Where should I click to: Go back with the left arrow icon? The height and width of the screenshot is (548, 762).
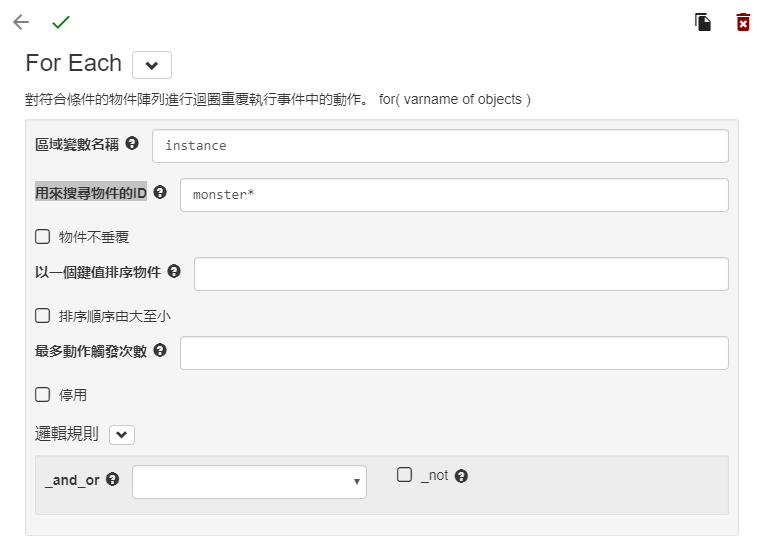tap(21, 22)
